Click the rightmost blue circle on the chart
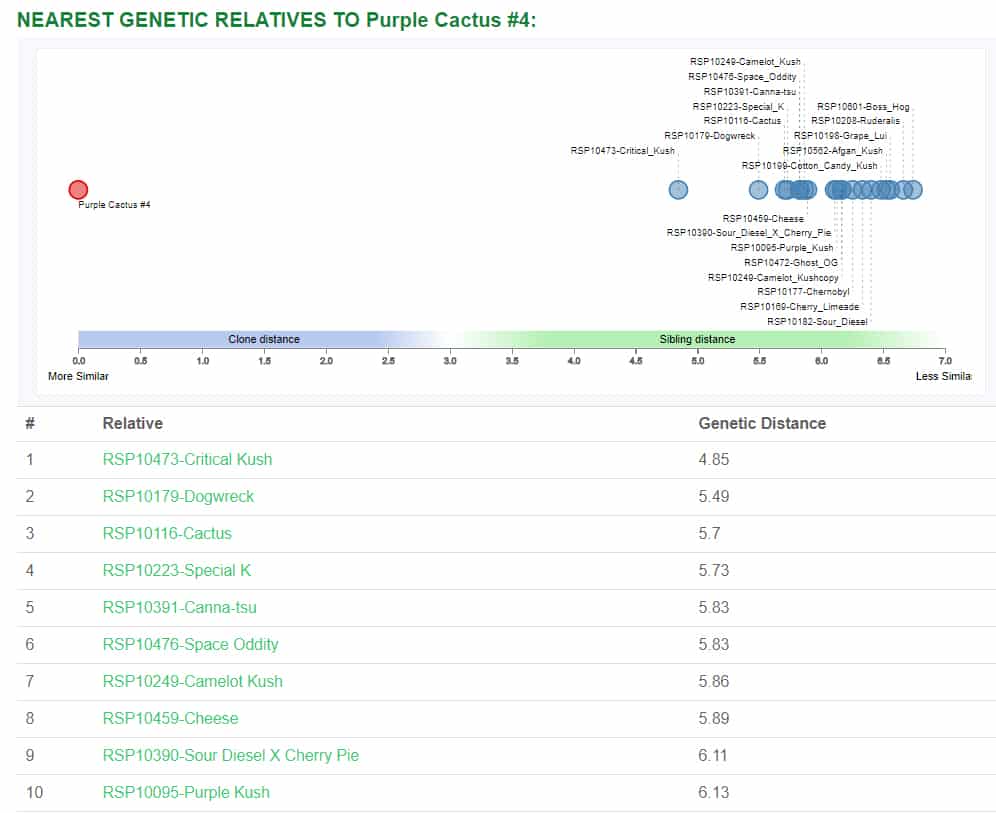This screenshot has width=996, height=813. click(912, 190)
